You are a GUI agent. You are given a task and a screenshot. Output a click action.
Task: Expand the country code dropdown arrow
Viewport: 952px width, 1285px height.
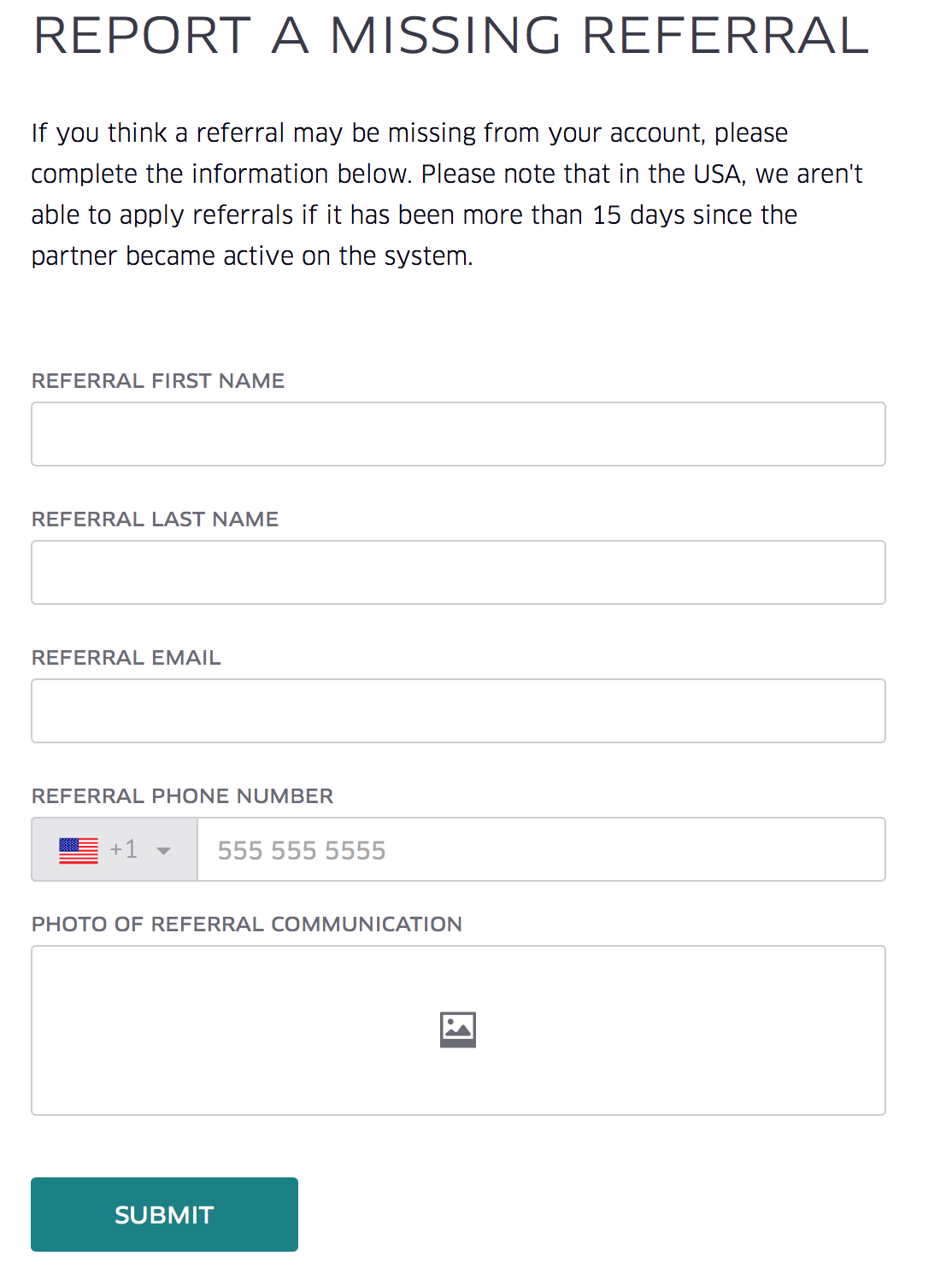click(x=163, y=851)
